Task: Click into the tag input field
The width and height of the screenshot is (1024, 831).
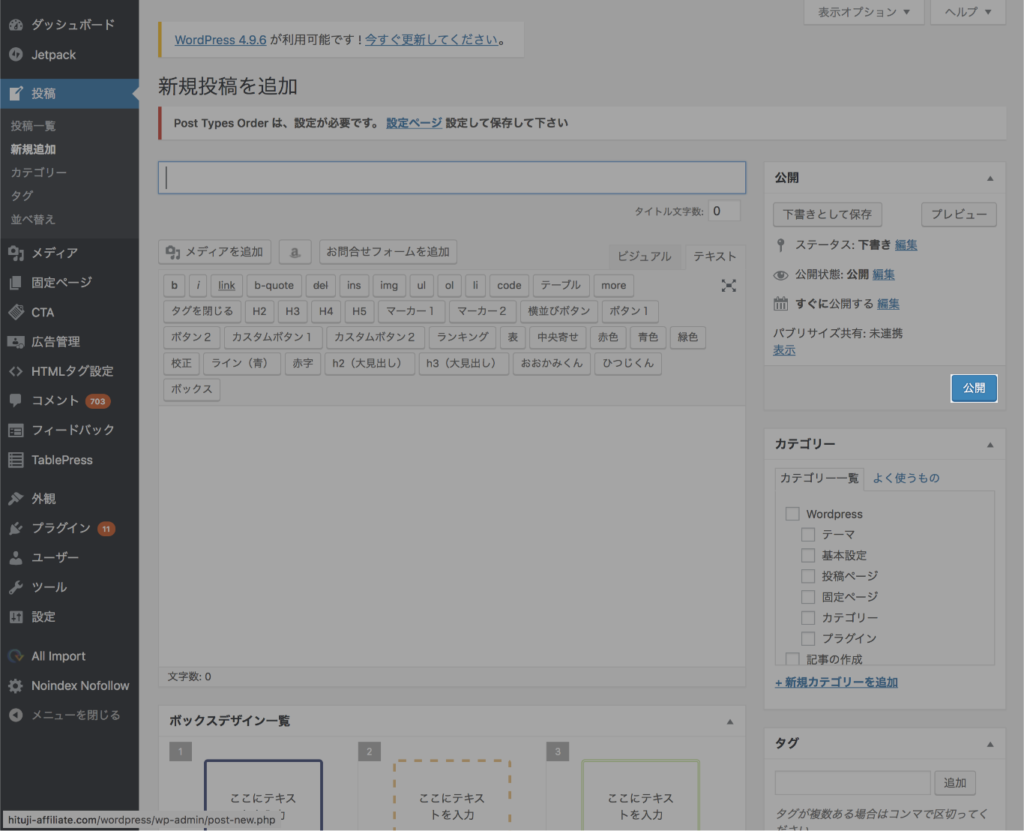Action: click(852, 783)
